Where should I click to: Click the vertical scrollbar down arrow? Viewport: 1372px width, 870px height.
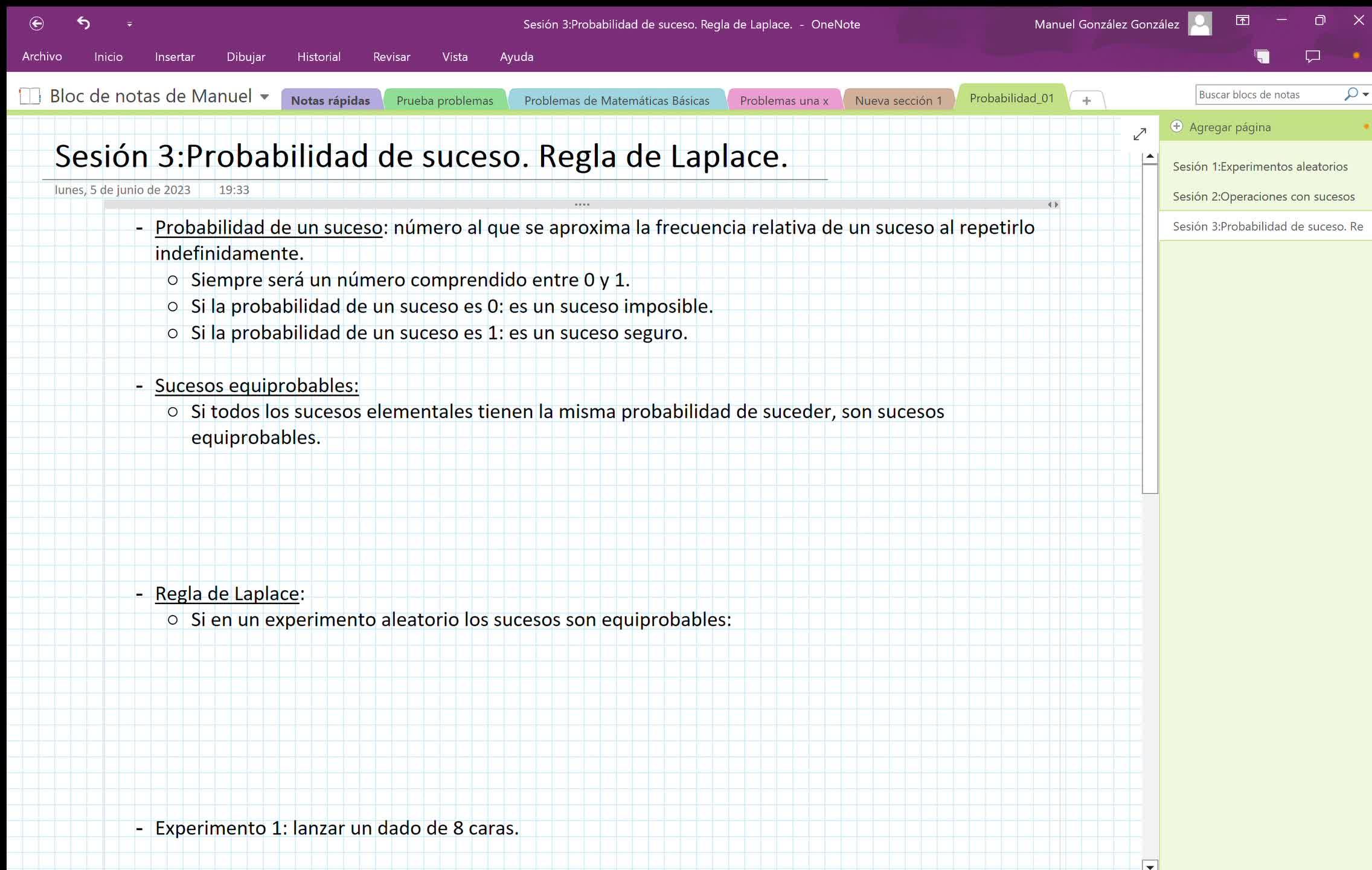coord(1150,865)
